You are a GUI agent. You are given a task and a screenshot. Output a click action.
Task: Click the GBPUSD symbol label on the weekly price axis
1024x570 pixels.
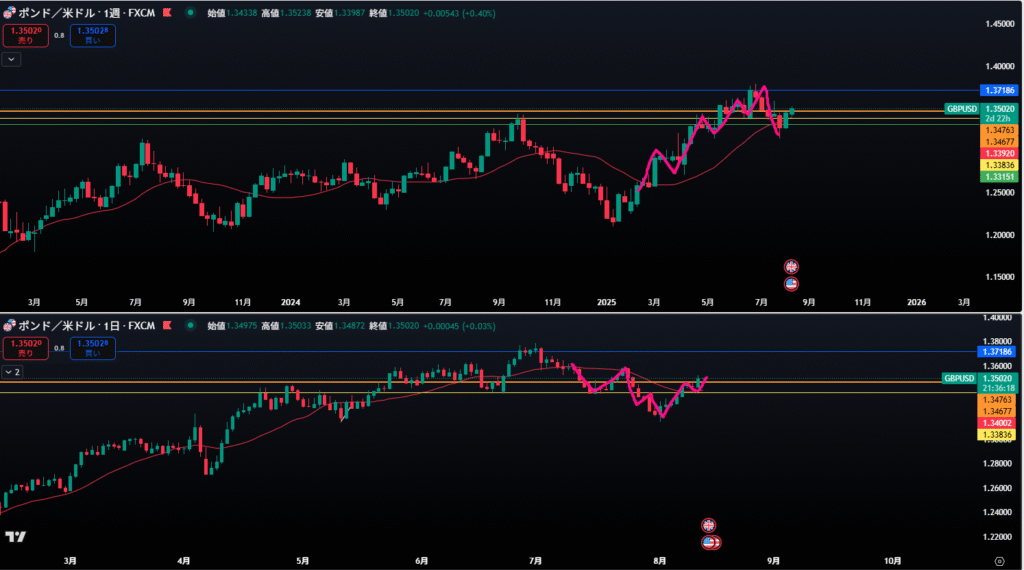962,109
